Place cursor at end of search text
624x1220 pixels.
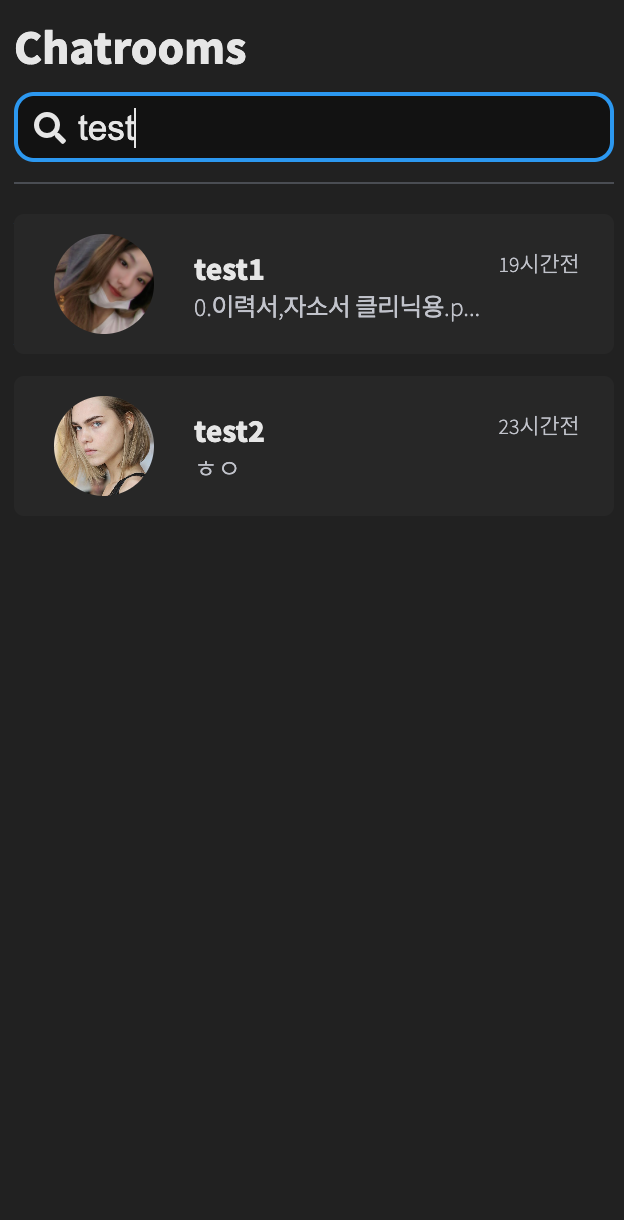(134, 127)
